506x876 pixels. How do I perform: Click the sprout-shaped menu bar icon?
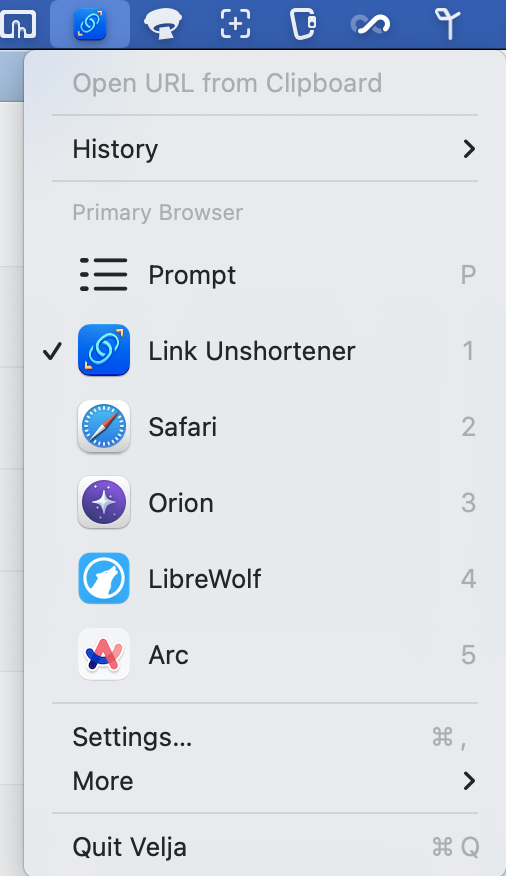click(447, 24)
